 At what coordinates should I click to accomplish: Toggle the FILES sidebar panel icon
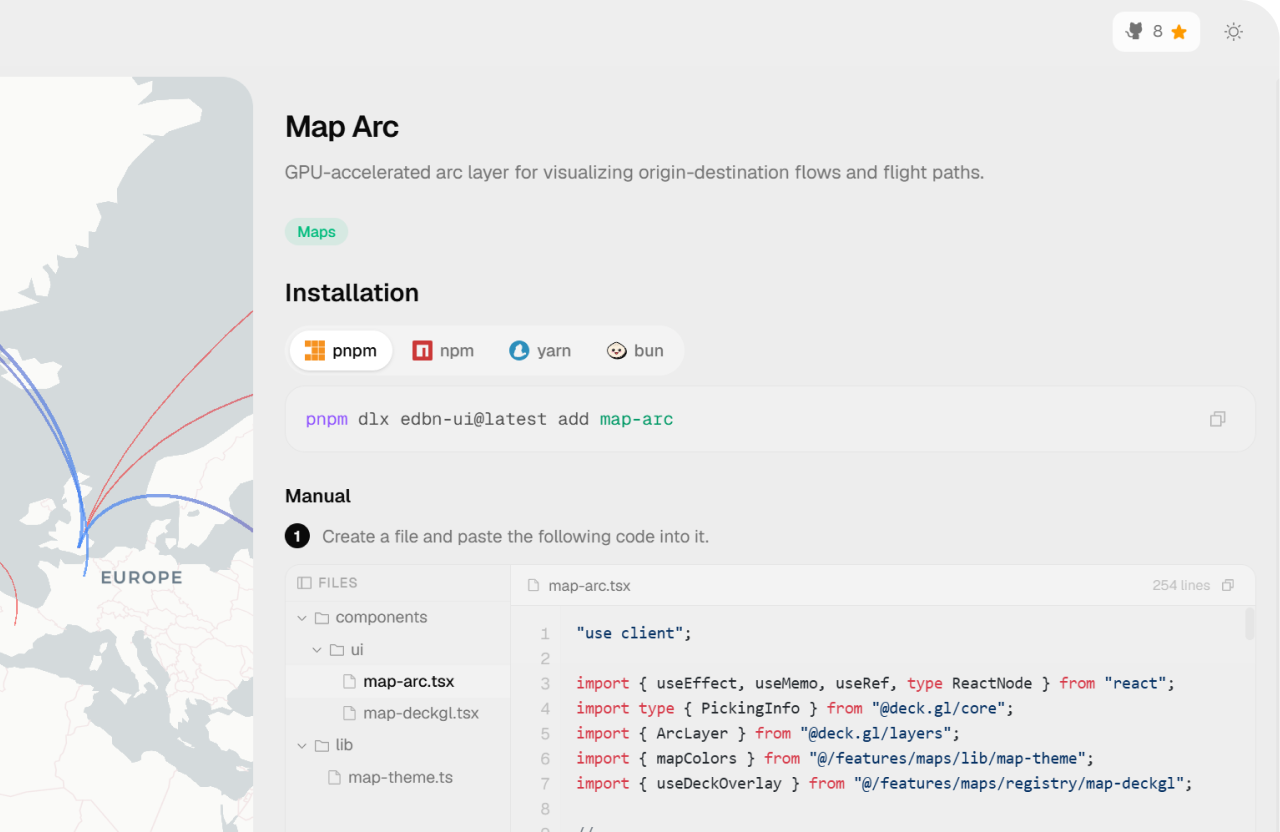(304, 583)
